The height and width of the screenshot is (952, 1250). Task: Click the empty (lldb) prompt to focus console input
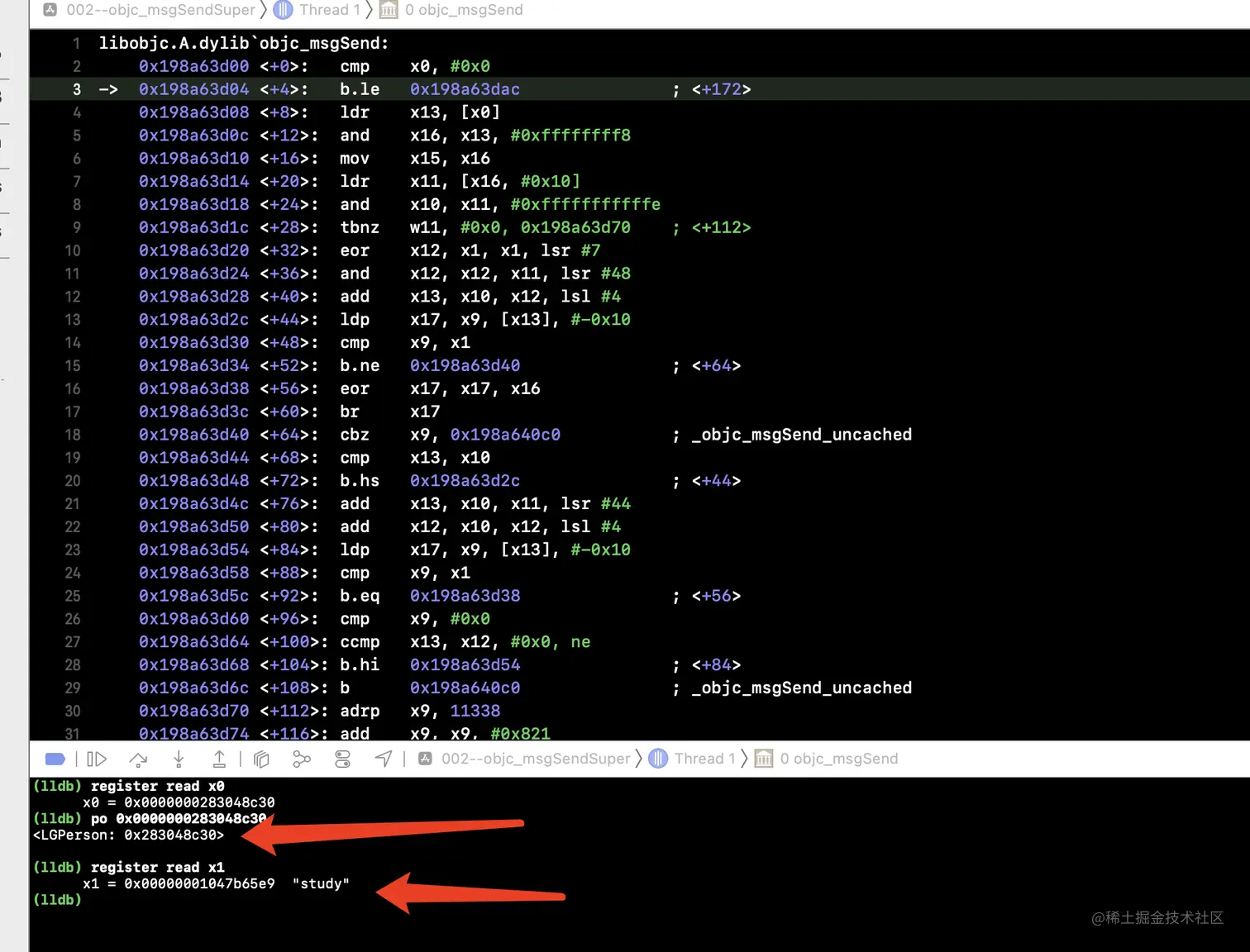pyautogui.click(x=57, y=899)
